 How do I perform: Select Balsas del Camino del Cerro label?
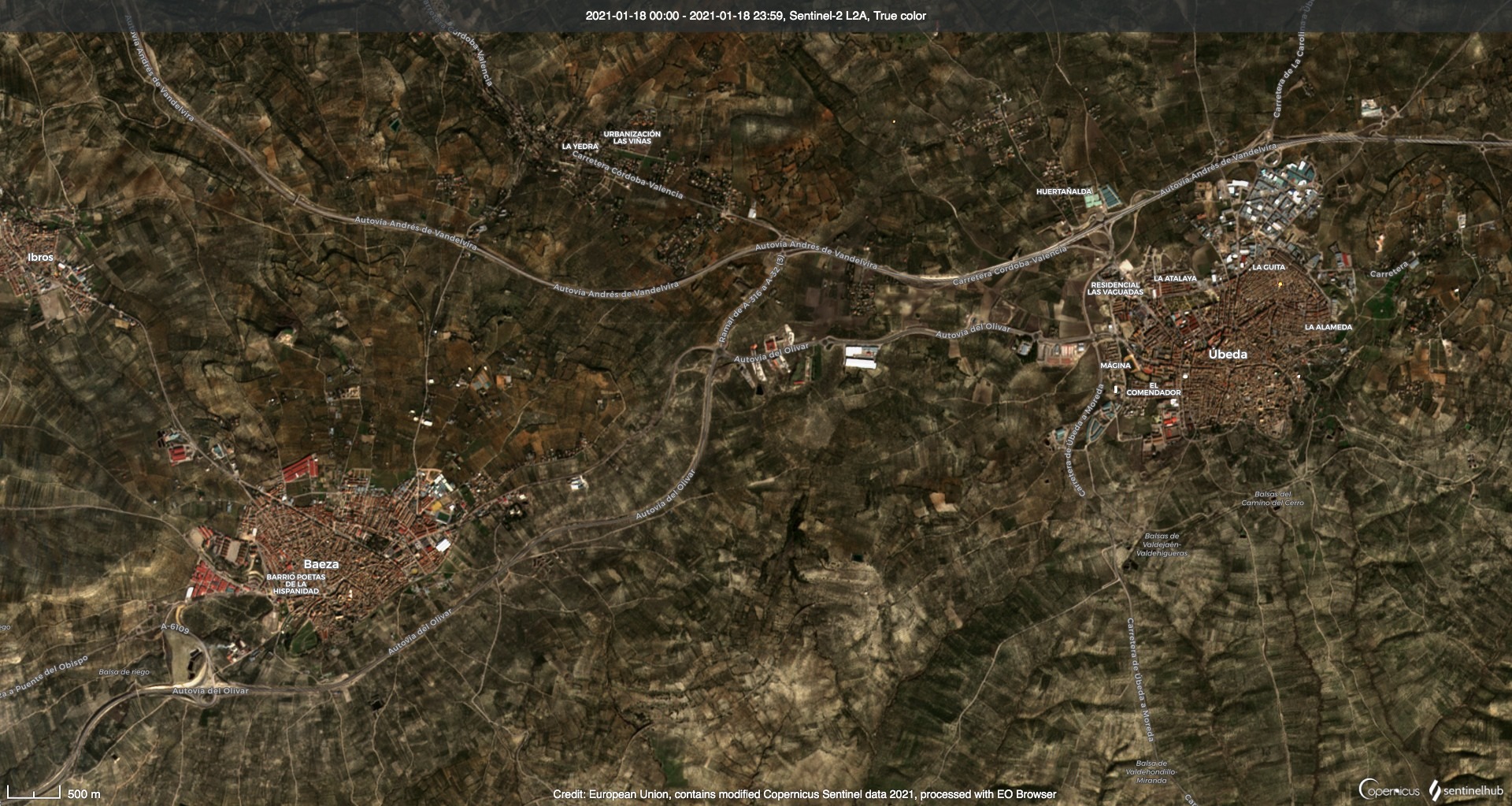[1273, 498]
